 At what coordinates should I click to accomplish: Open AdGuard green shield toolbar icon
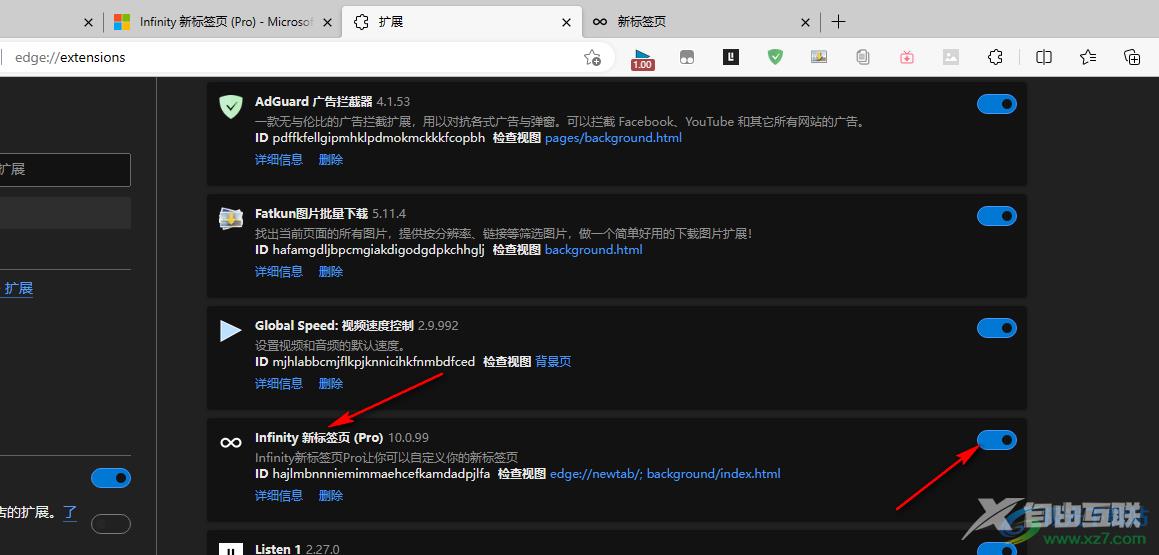[x=775, y=57]
